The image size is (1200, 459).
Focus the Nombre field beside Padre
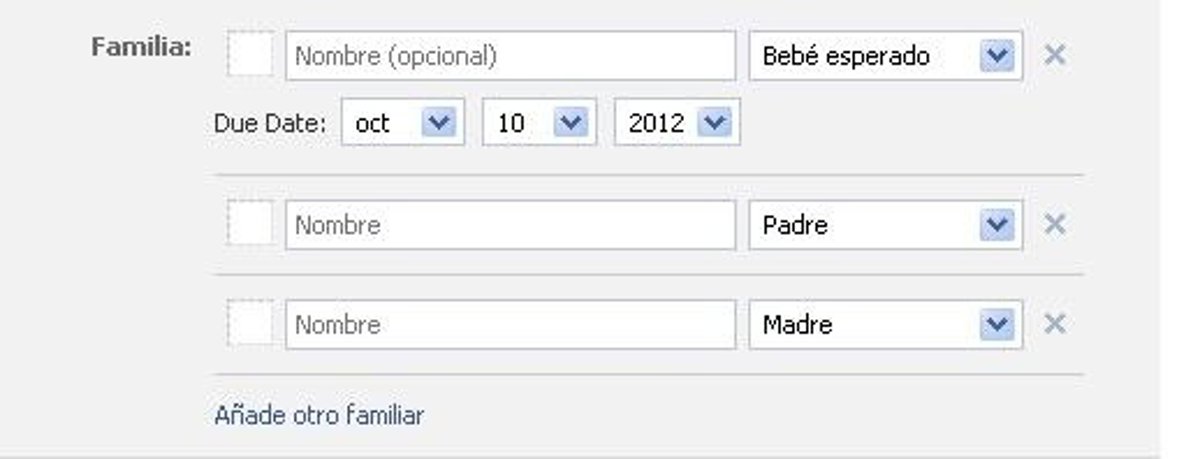point(510,225)
